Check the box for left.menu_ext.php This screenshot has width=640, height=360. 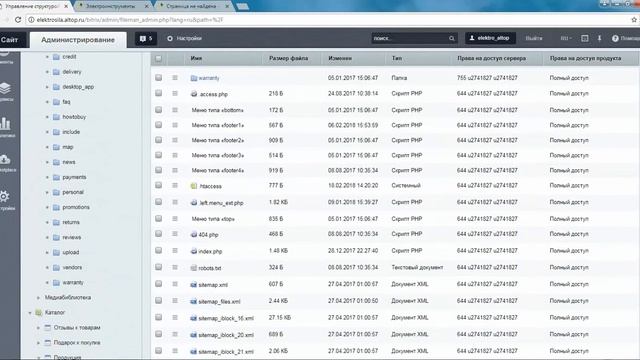[x=158, y=202]
